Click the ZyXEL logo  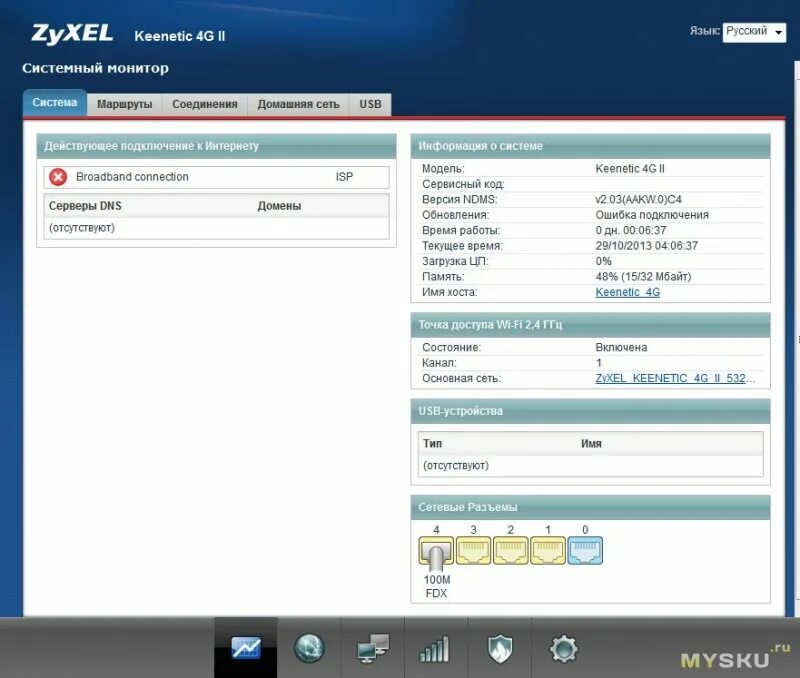[72, 34]
